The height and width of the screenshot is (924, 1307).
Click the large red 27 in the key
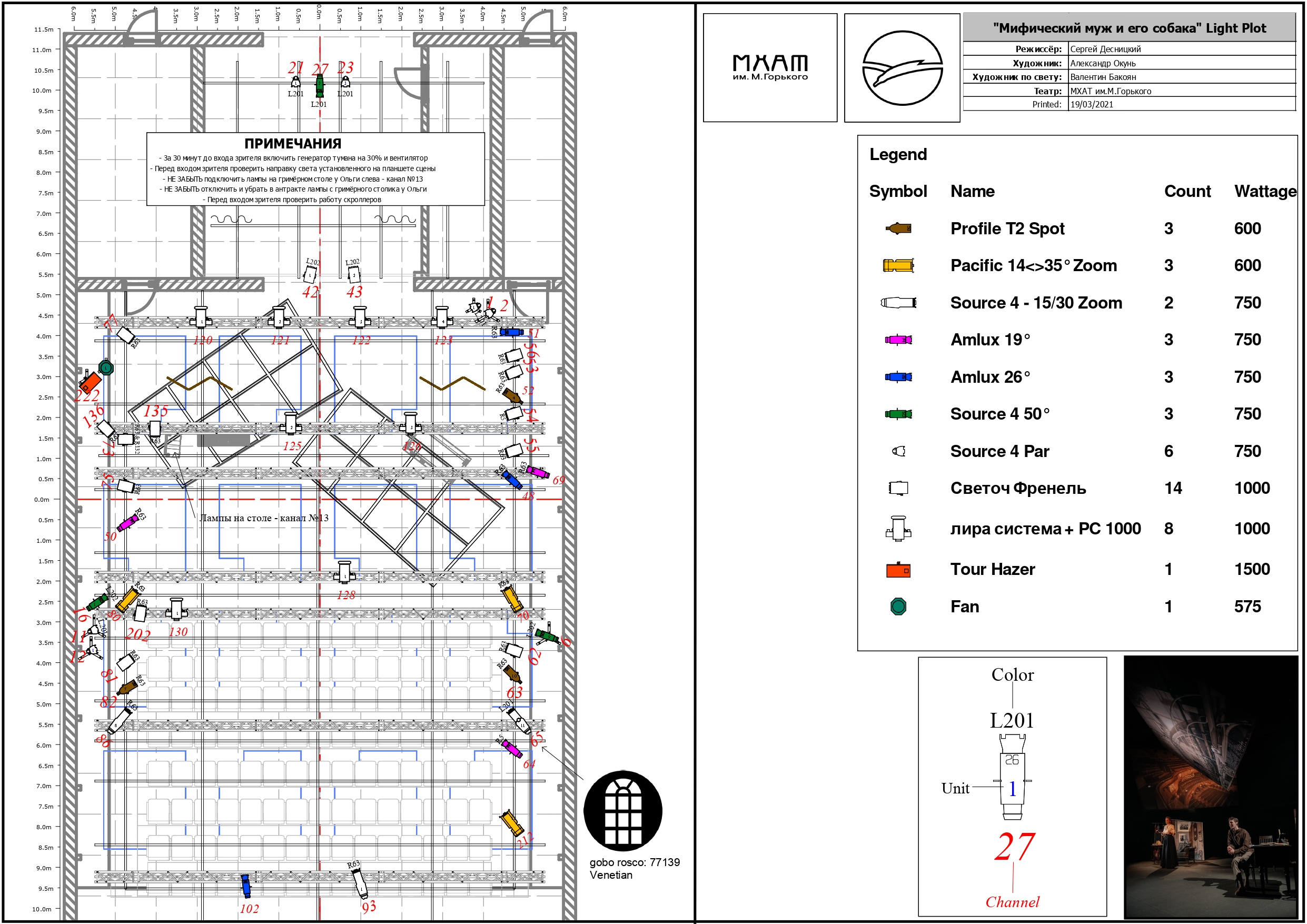click(1014, 847)
